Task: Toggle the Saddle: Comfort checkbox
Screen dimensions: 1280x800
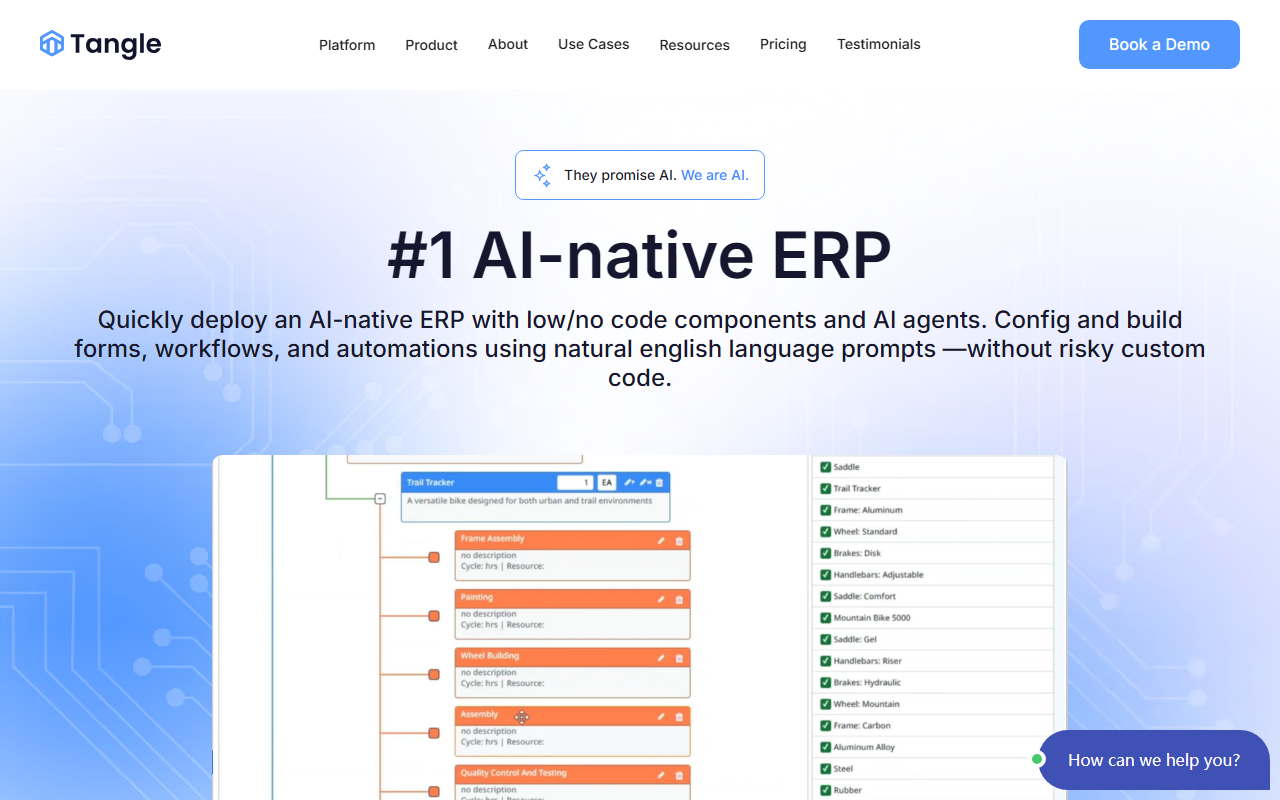Action: pos(825,596)
